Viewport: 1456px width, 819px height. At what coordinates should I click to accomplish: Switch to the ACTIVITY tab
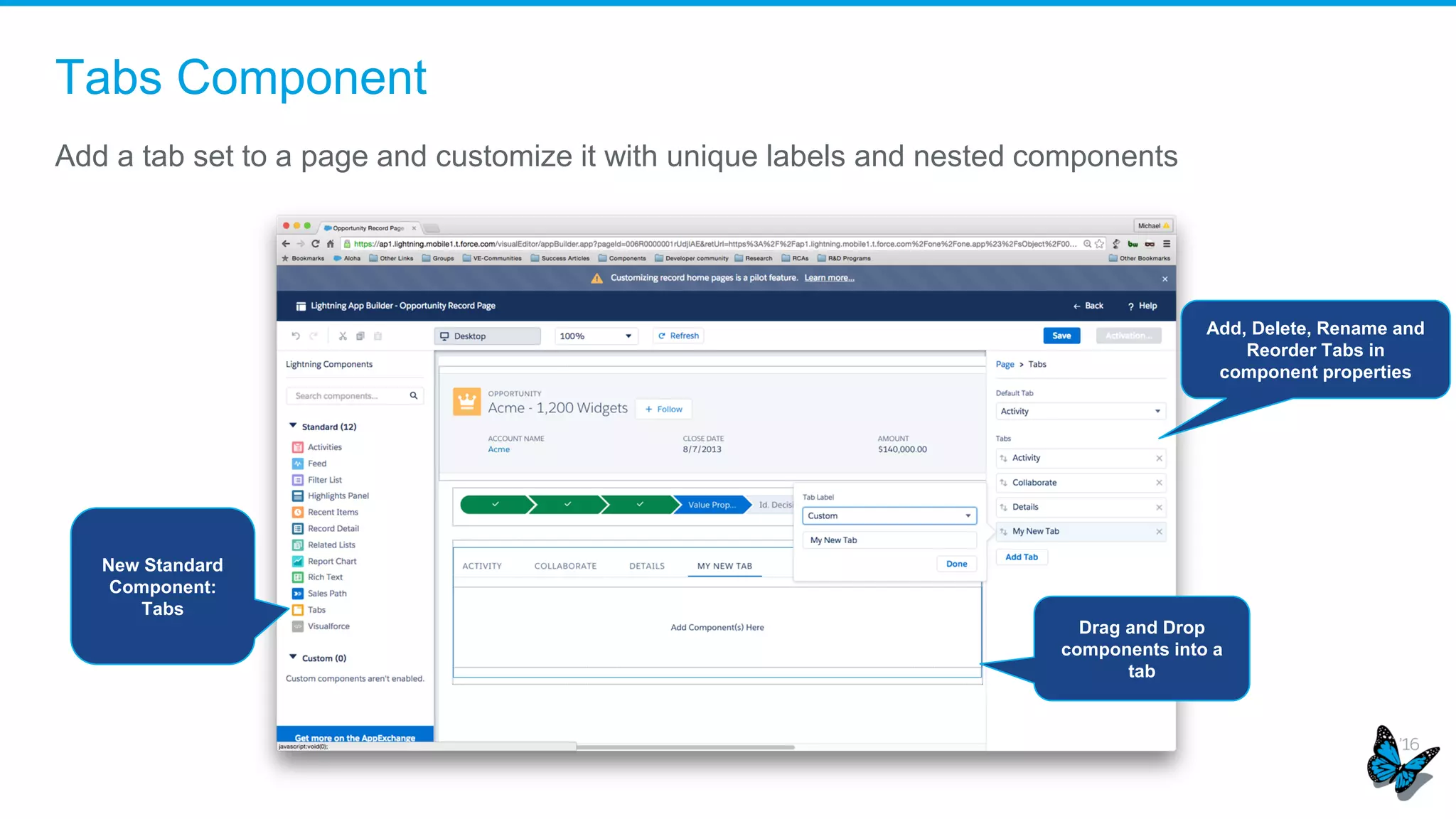(482, 566)
